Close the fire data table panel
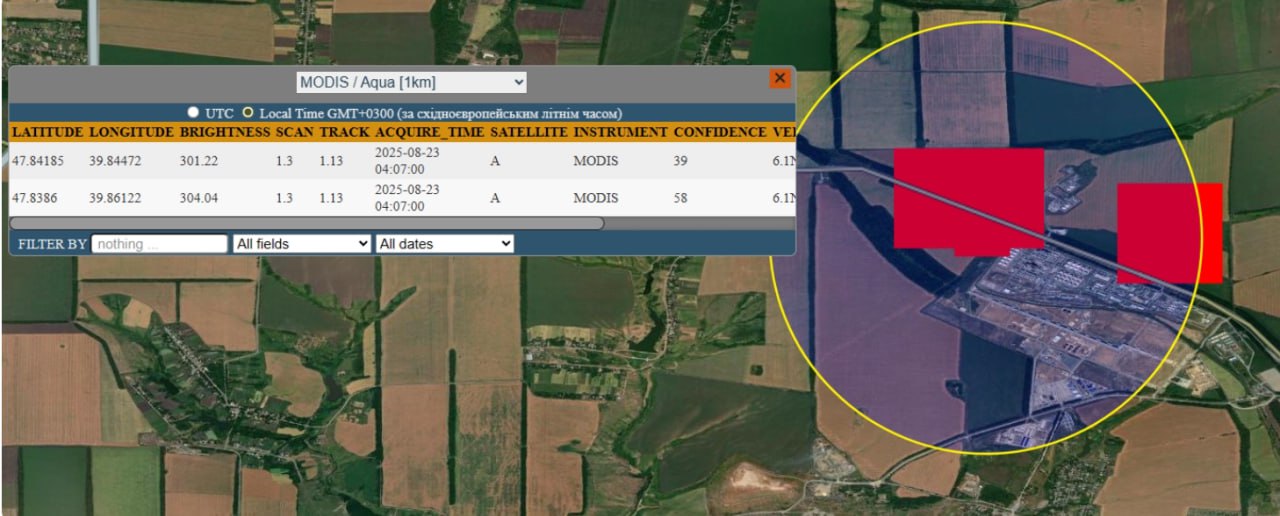 [779, 79]
